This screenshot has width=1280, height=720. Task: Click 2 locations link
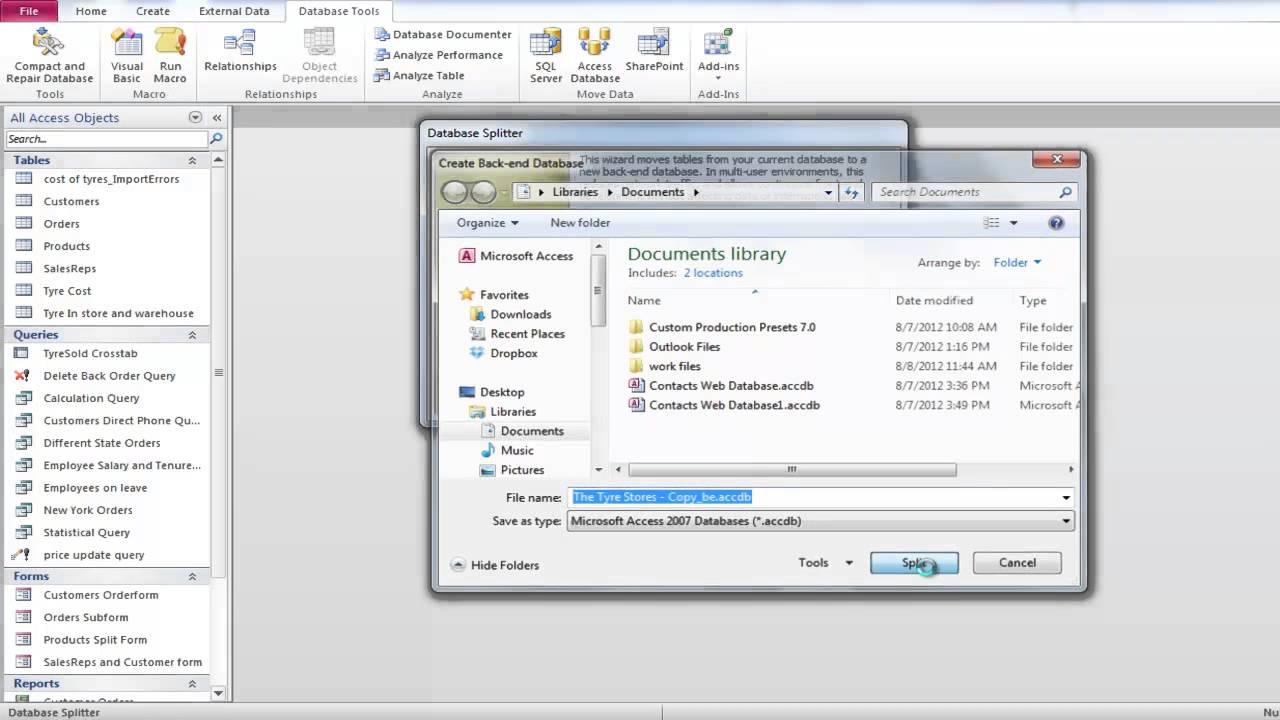[713, 273]
